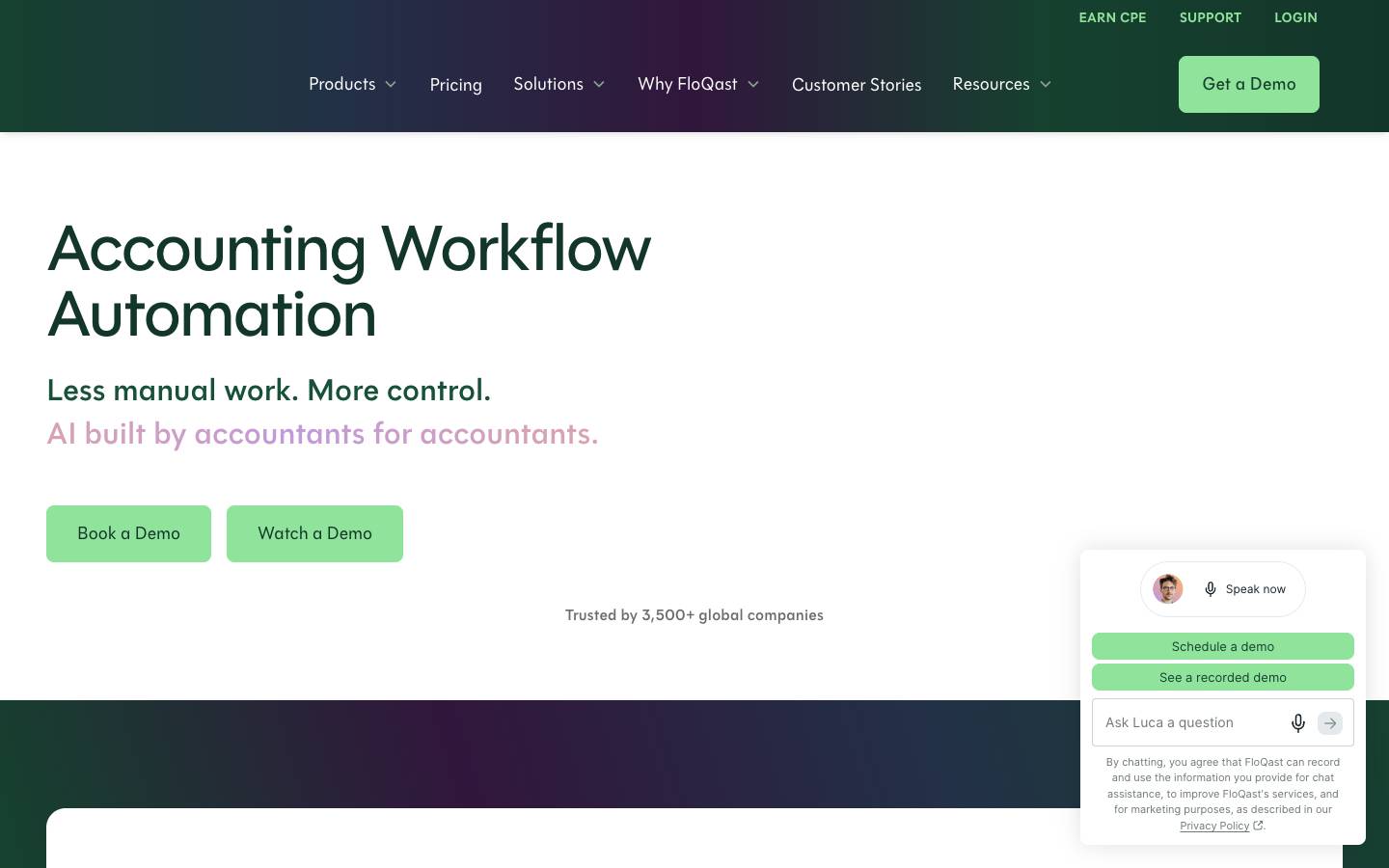Open the Products menu label
This screenshot has width=1389, height=868.
click(x=341, y=84)
